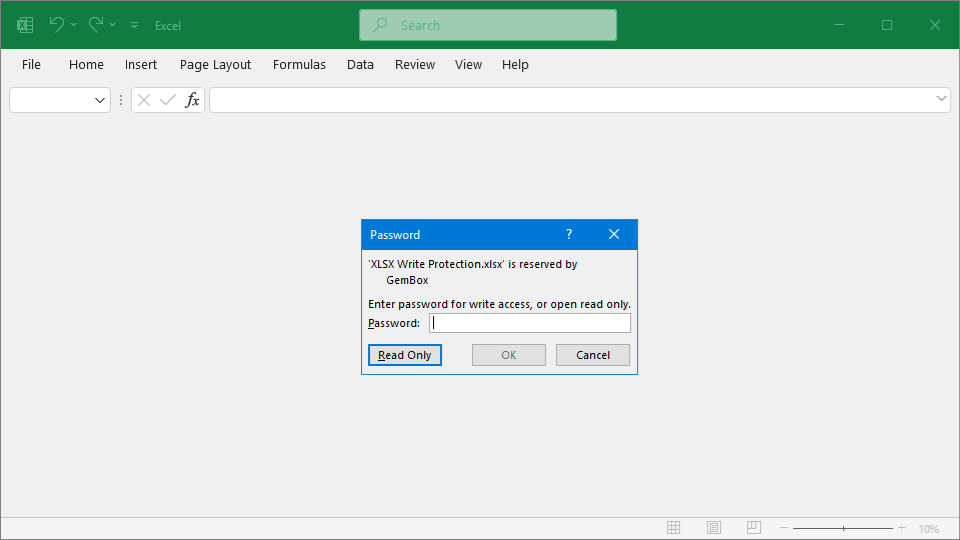This screenshot has height=540, width=960.
Task: Expand the Name Box dropdown
Action: (x=100, y=100)
